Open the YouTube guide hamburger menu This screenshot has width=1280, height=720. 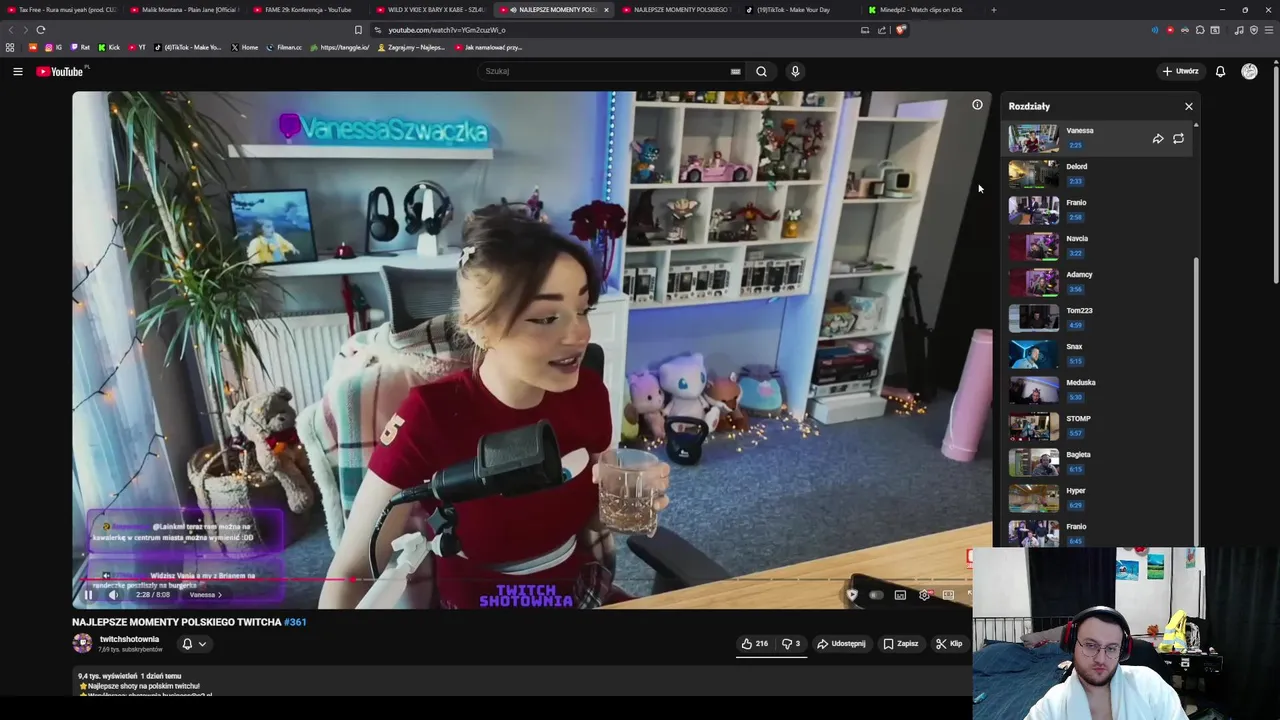click(x=17, y=71)
